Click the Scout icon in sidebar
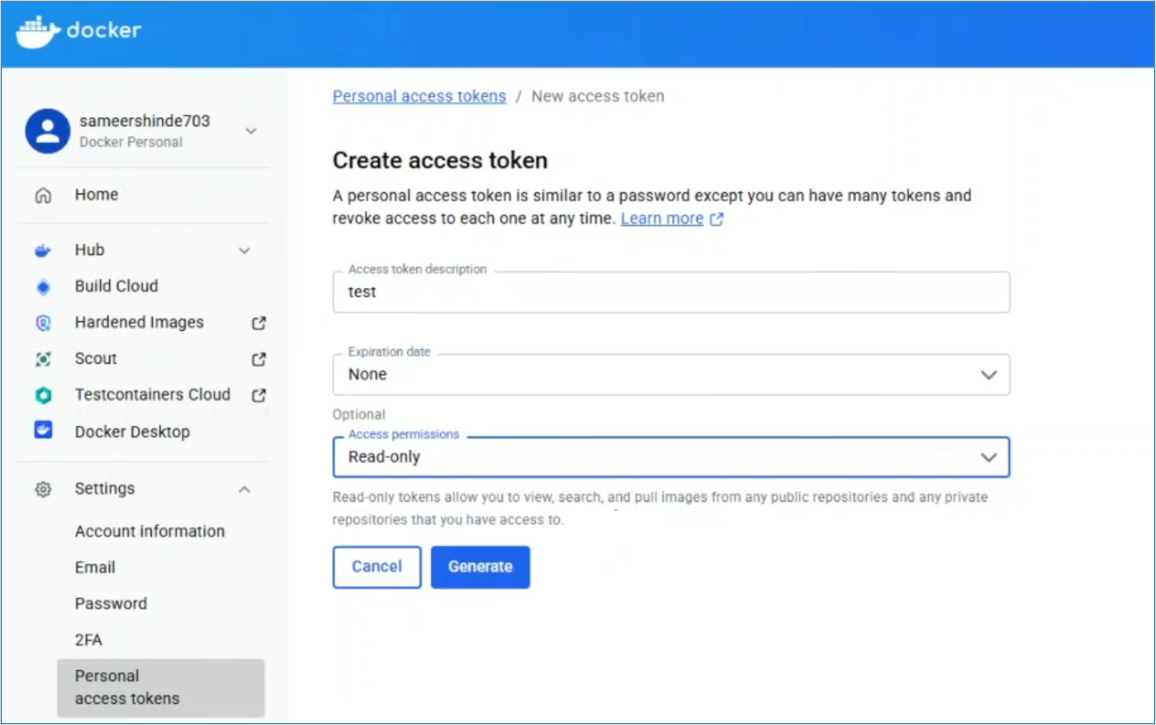 (x=43, y=359)
